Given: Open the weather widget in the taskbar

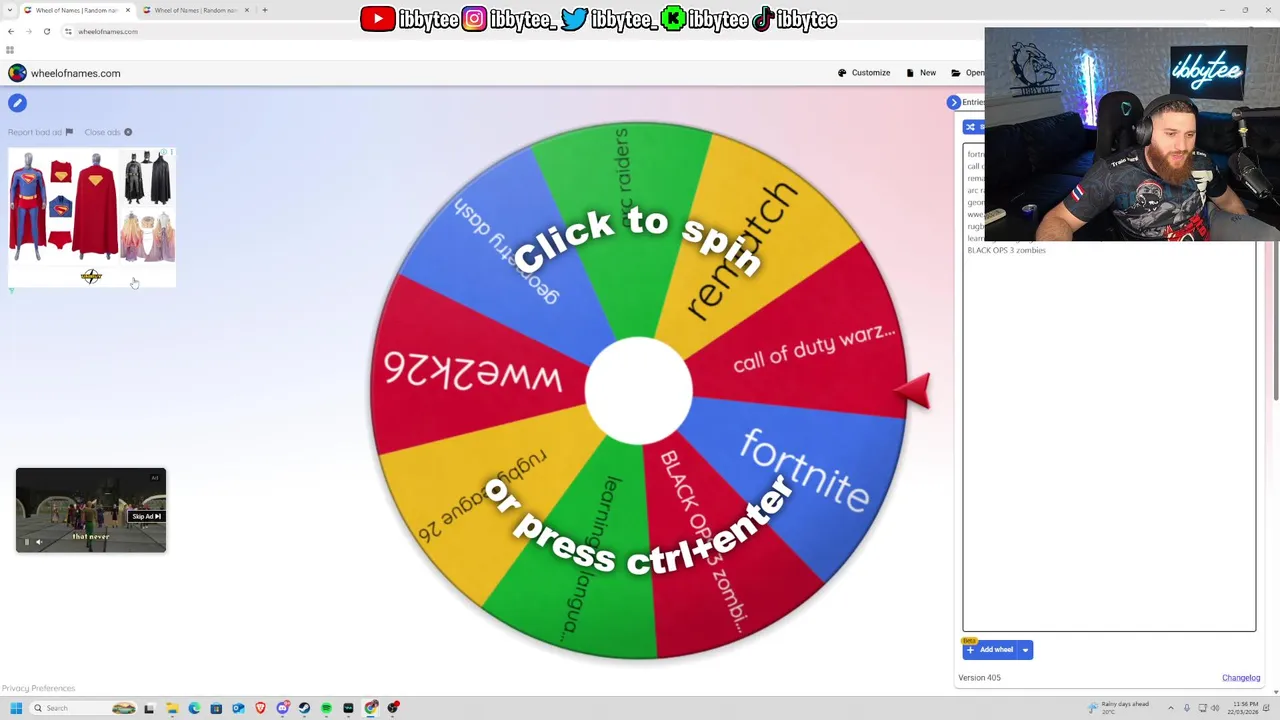Looking at the screenshot, I should [x=1117, y=708].
